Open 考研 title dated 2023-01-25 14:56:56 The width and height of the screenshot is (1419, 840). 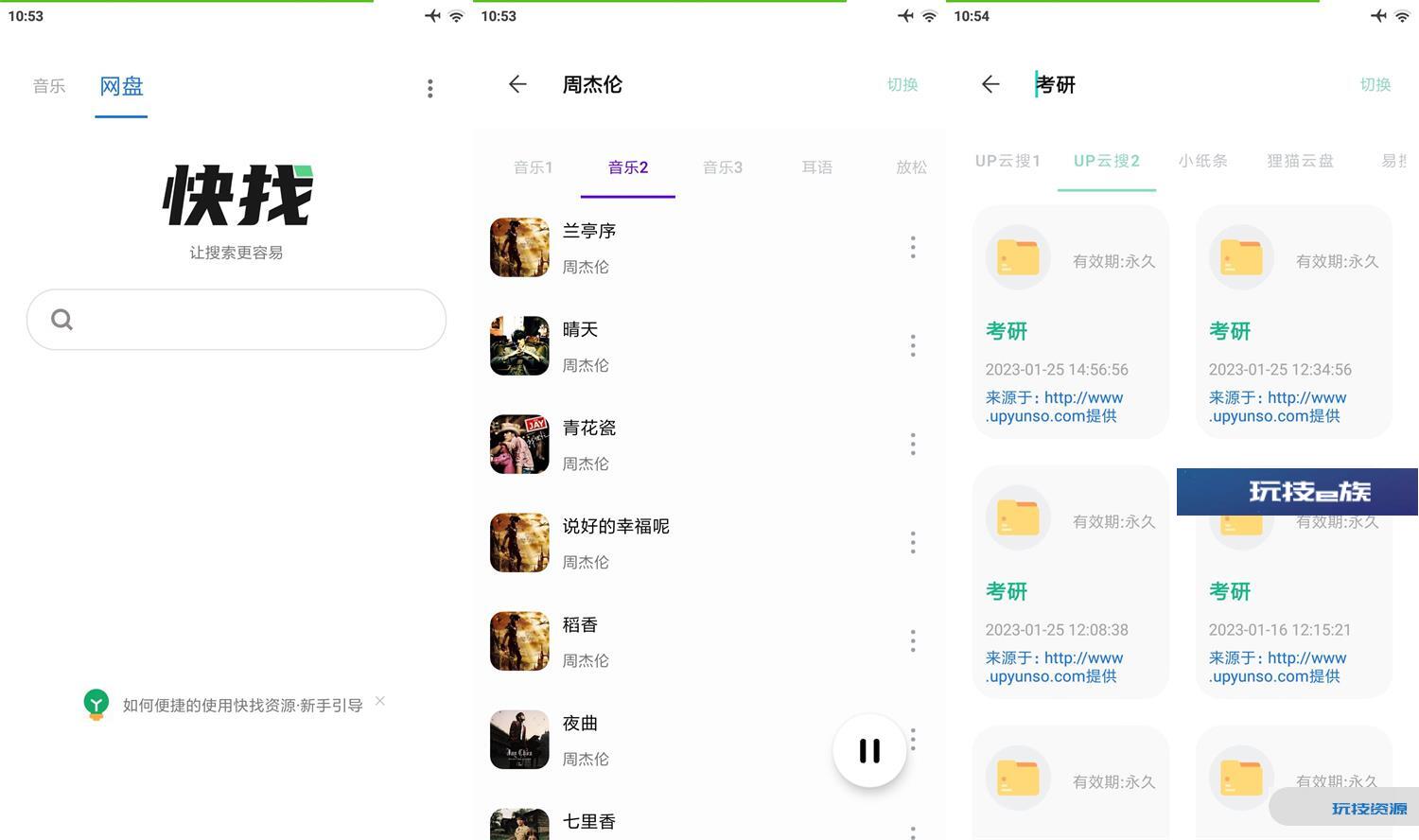click(1007, 331)
